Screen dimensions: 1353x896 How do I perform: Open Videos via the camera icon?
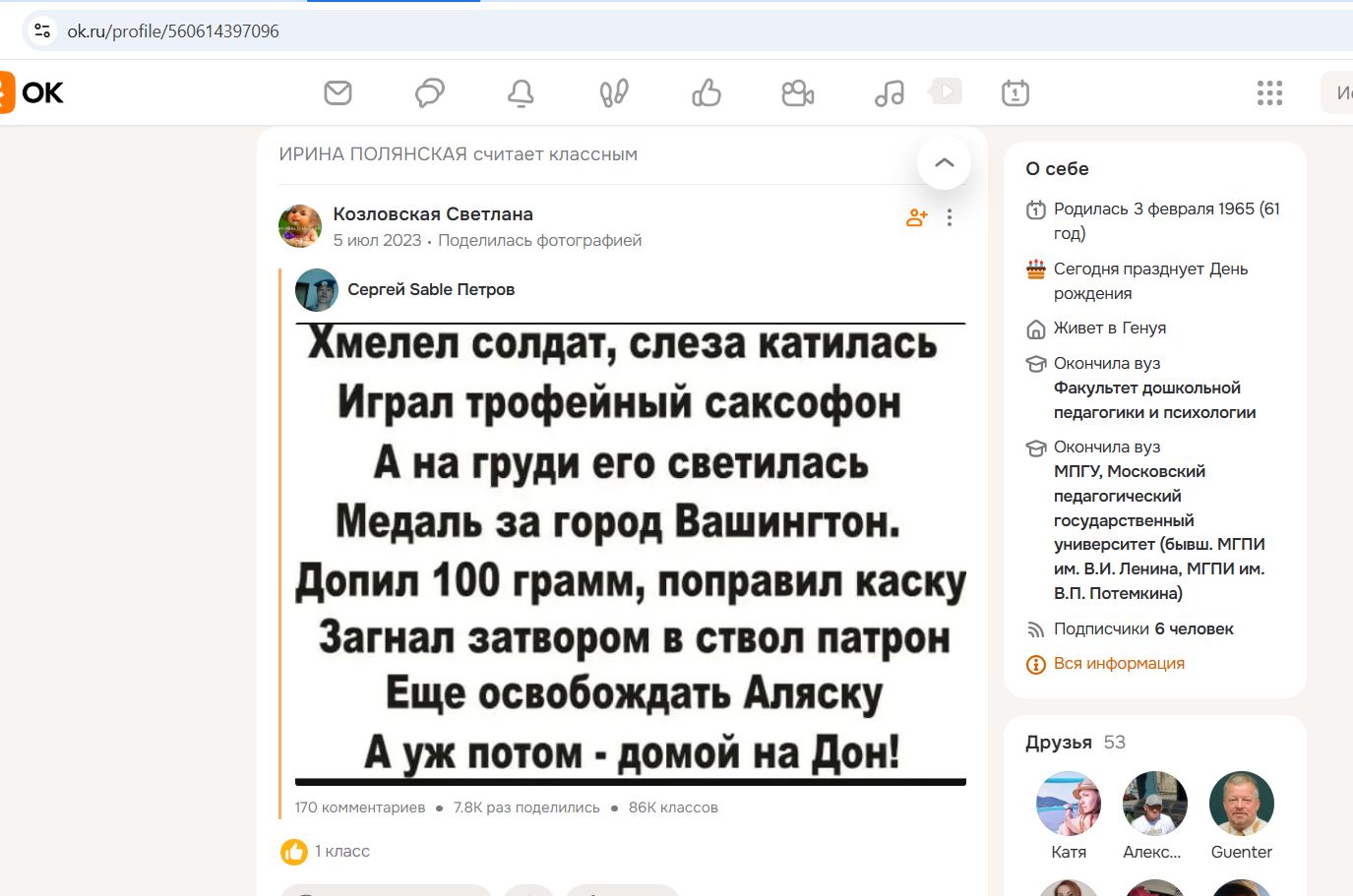coord(797,91)
